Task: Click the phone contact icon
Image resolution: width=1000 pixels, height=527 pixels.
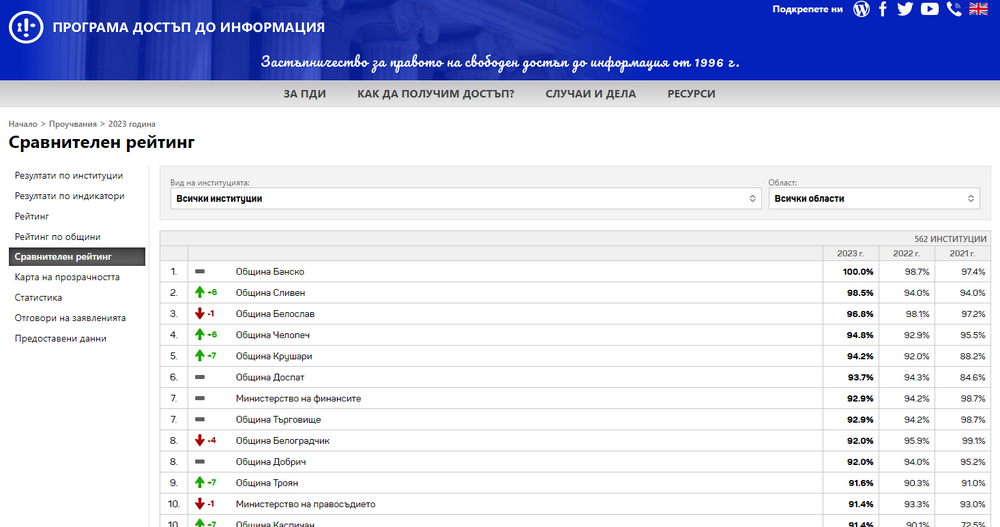Action: pyautogui.click(x=954, y=9)
